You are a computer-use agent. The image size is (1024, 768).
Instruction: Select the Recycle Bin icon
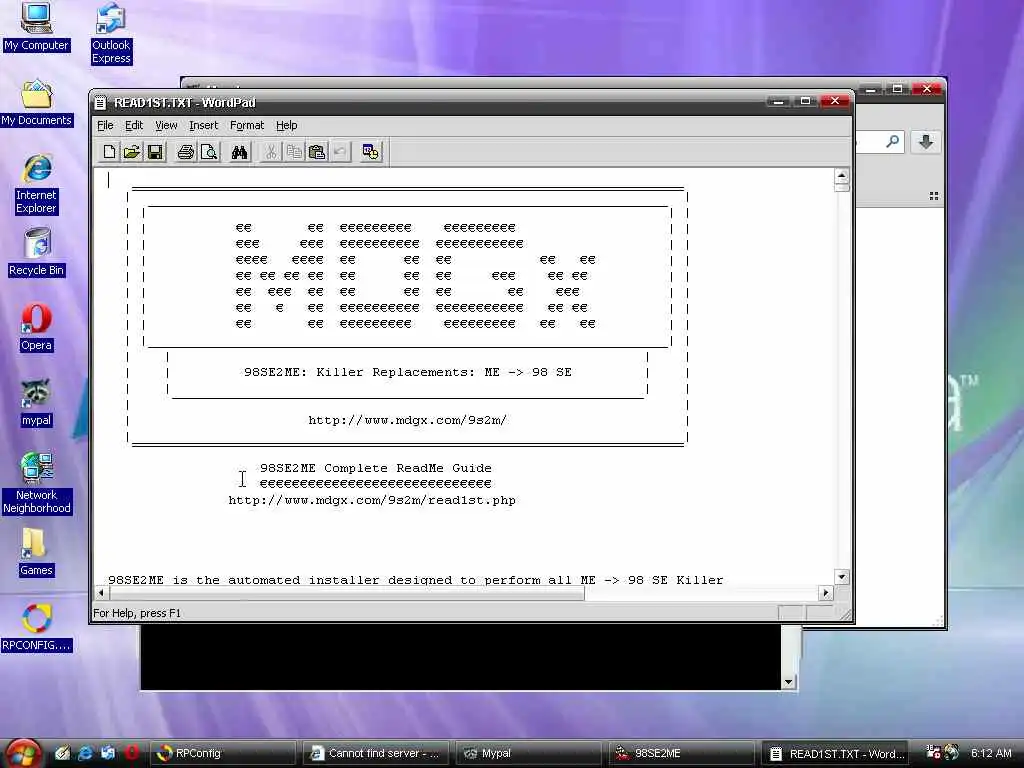tap(36, 253)
